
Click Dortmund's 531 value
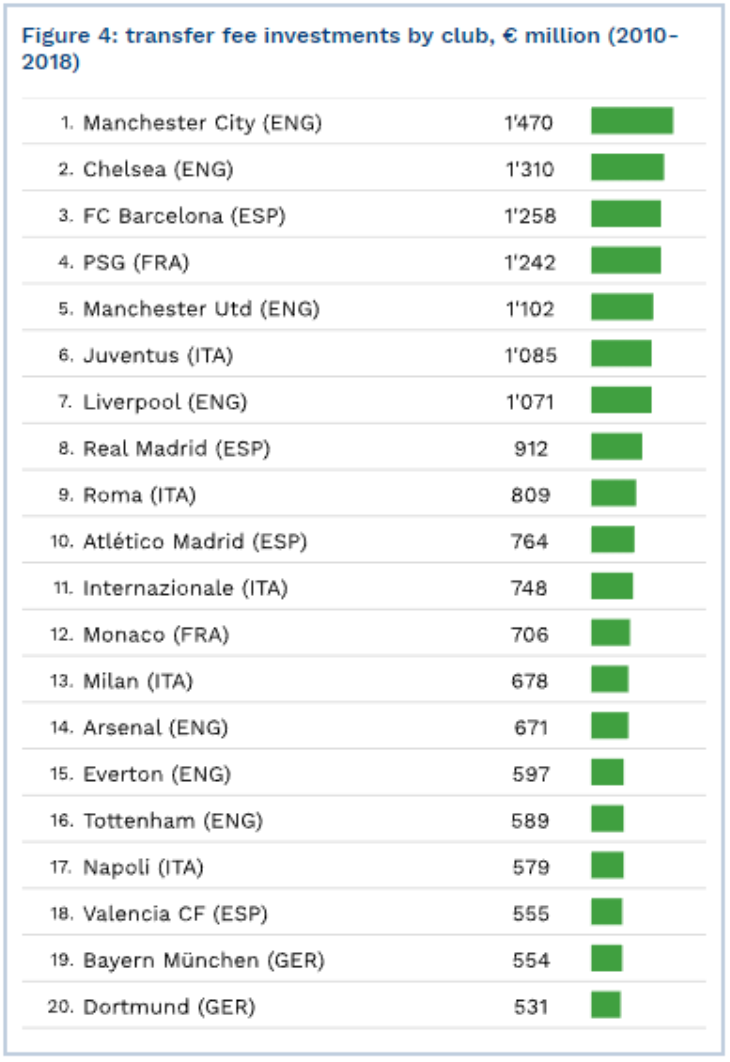[530, 1007]
